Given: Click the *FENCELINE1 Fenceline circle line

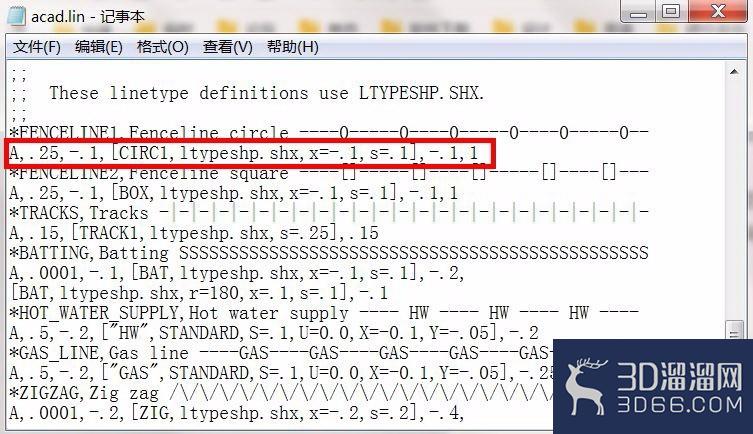Looking at the screenshot, I should click(329, 132).
